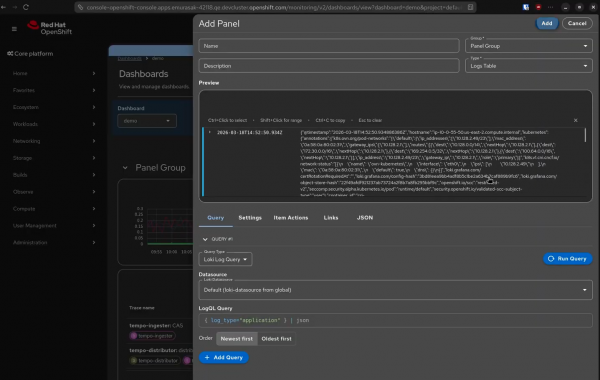Expand the Networking navigation section
600x380 pixels.
(54, 141)
